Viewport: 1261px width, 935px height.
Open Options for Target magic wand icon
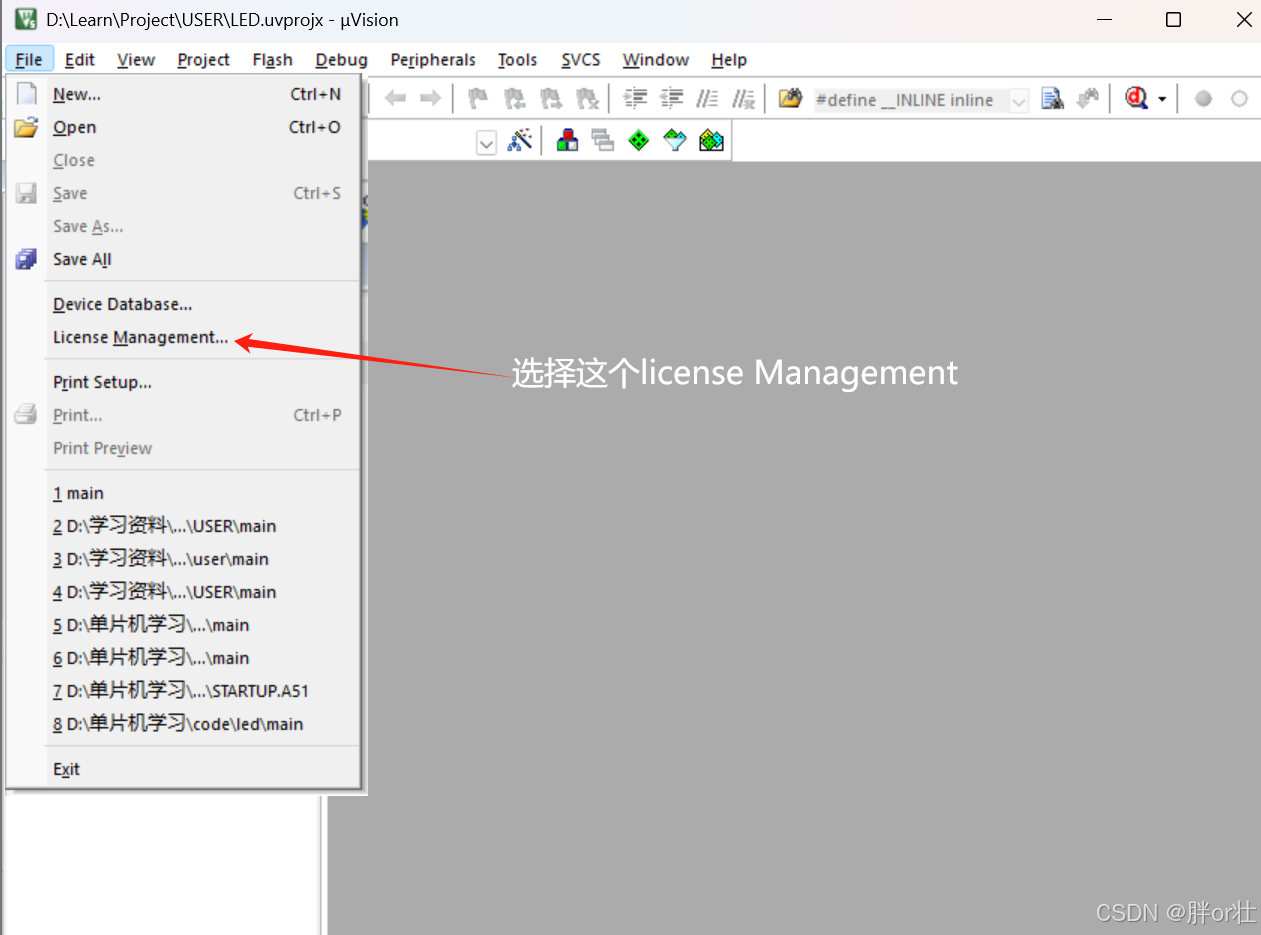point(520,141)
